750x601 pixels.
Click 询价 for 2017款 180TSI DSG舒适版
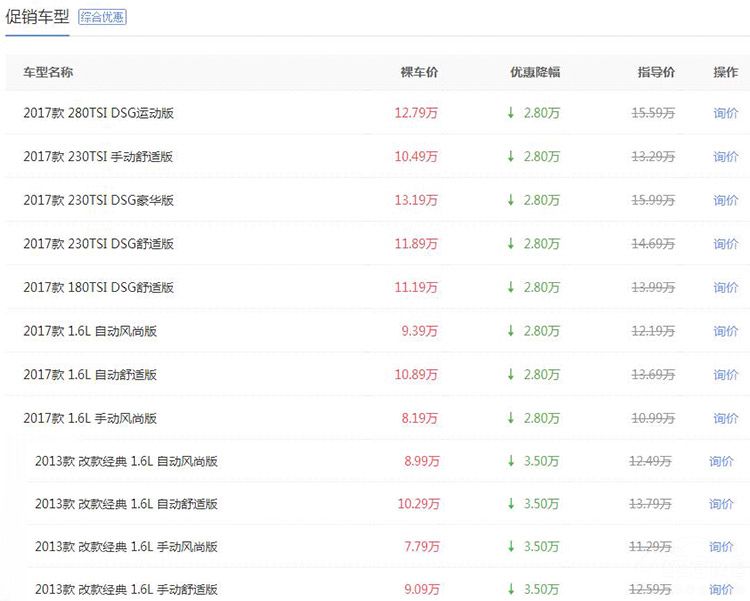pyautogui.click(x=725, y=288)
